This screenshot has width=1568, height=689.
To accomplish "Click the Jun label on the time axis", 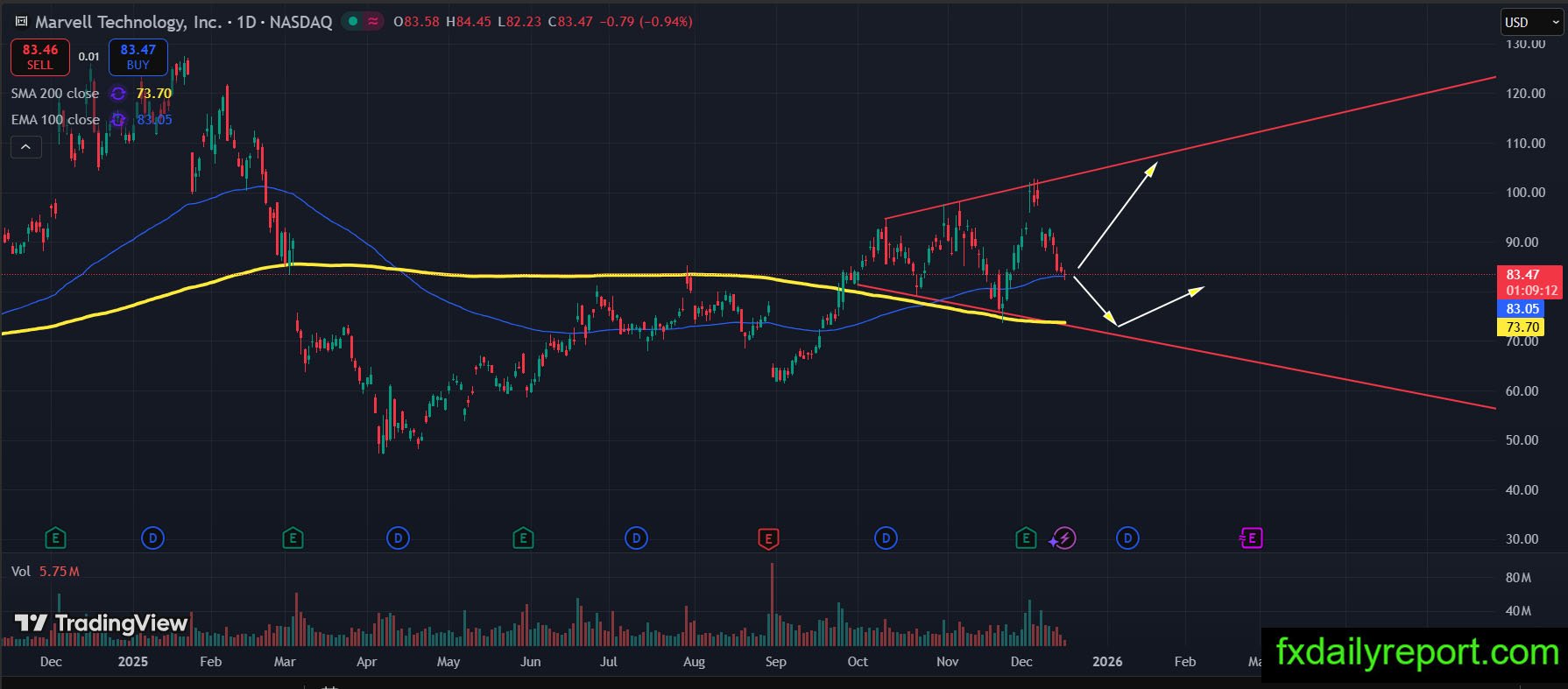I will pos(530,662).
